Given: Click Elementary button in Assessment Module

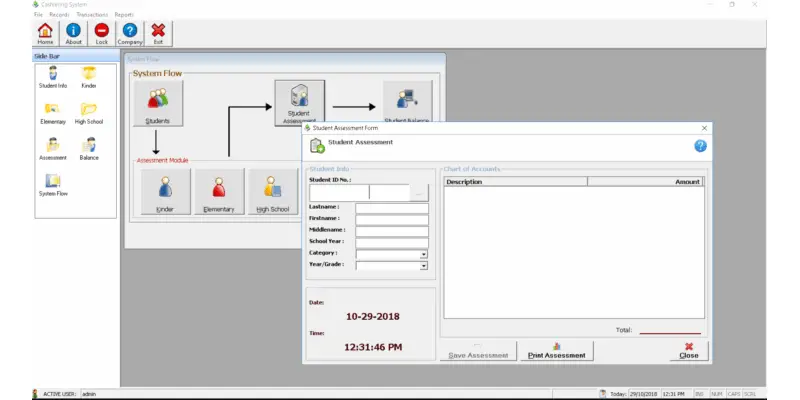Looking at the screenshot, I should click(219, 191).
